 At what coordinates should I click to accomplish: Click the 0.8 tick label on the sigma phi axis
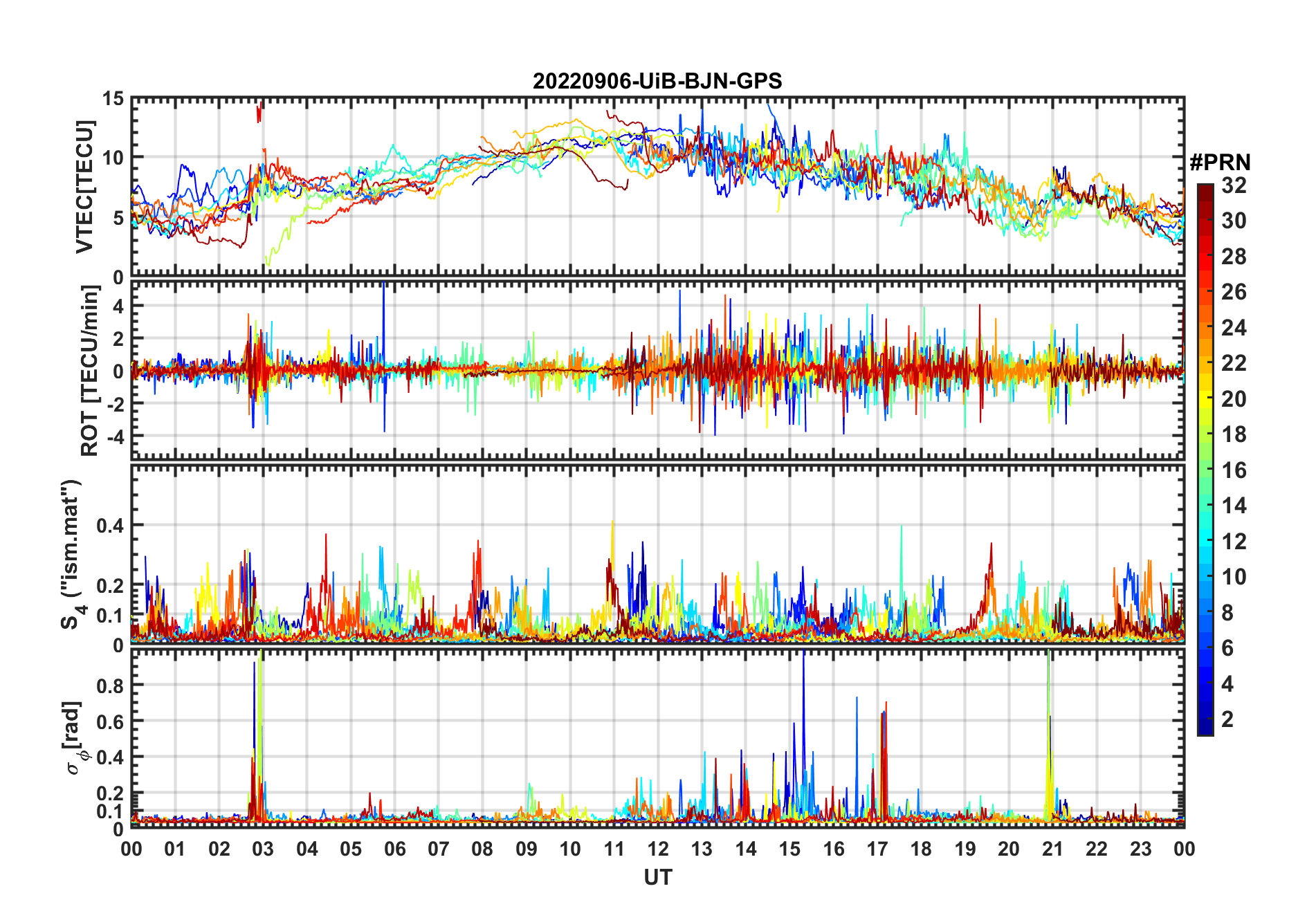111,686
